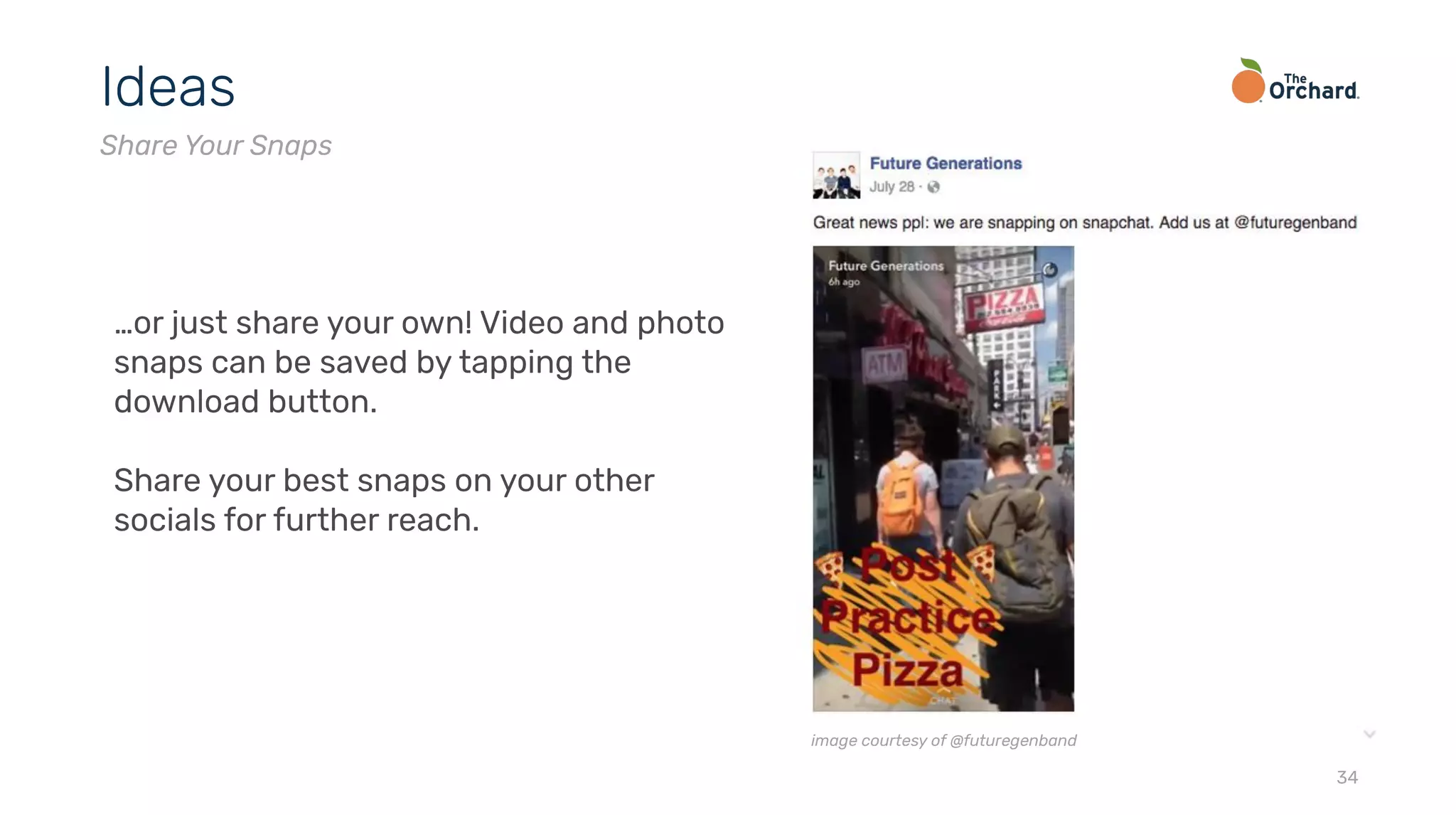The image size is (1456, 815).
Task: Open the Future Generations profile picture
Action: point(836,175)
